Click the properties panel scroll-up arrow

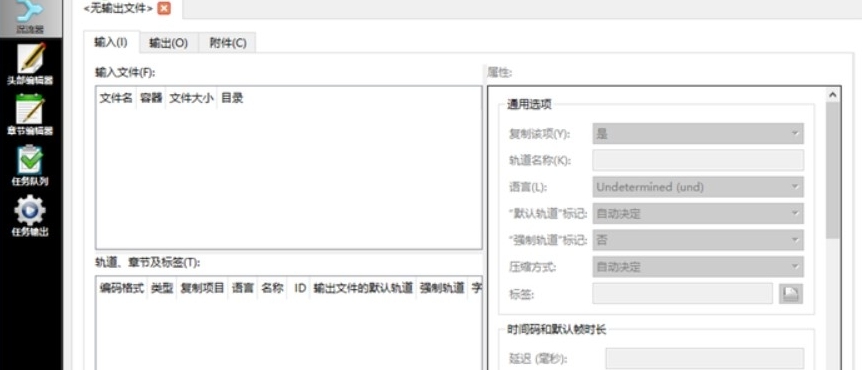[x=832, y=95]
